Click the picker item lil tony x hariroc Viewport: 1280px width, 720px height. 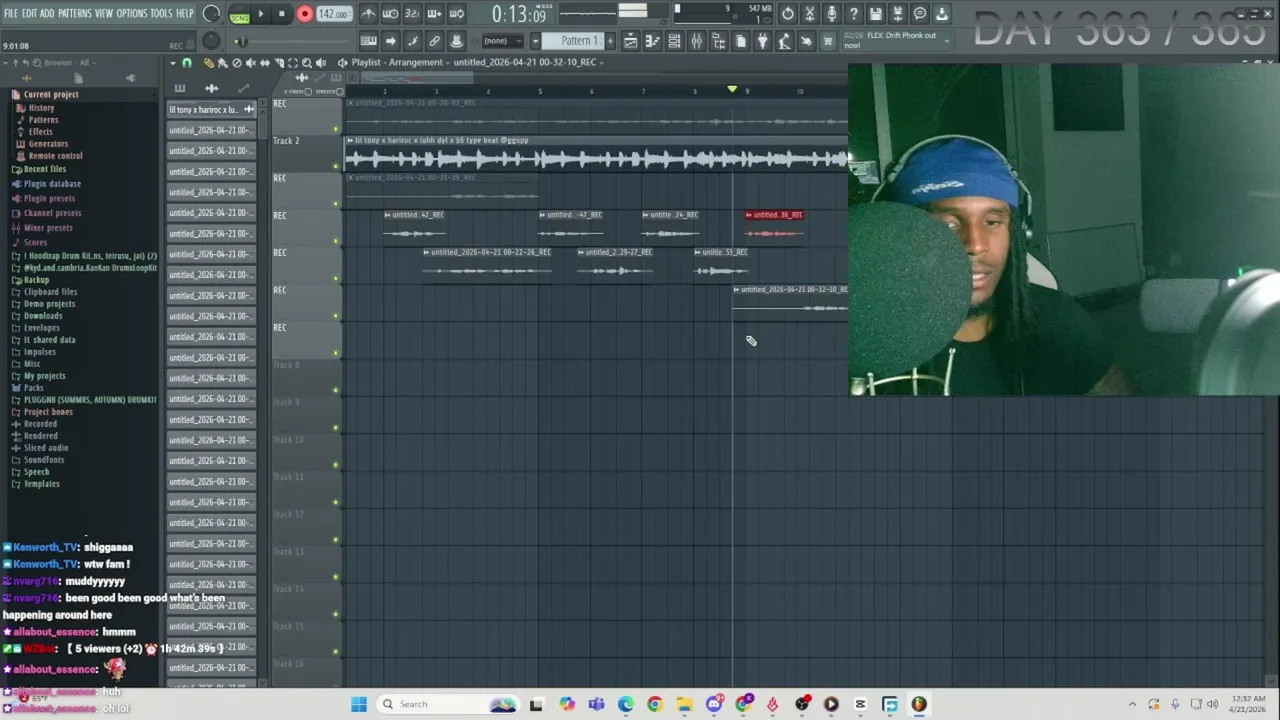(x=211, y=110)
